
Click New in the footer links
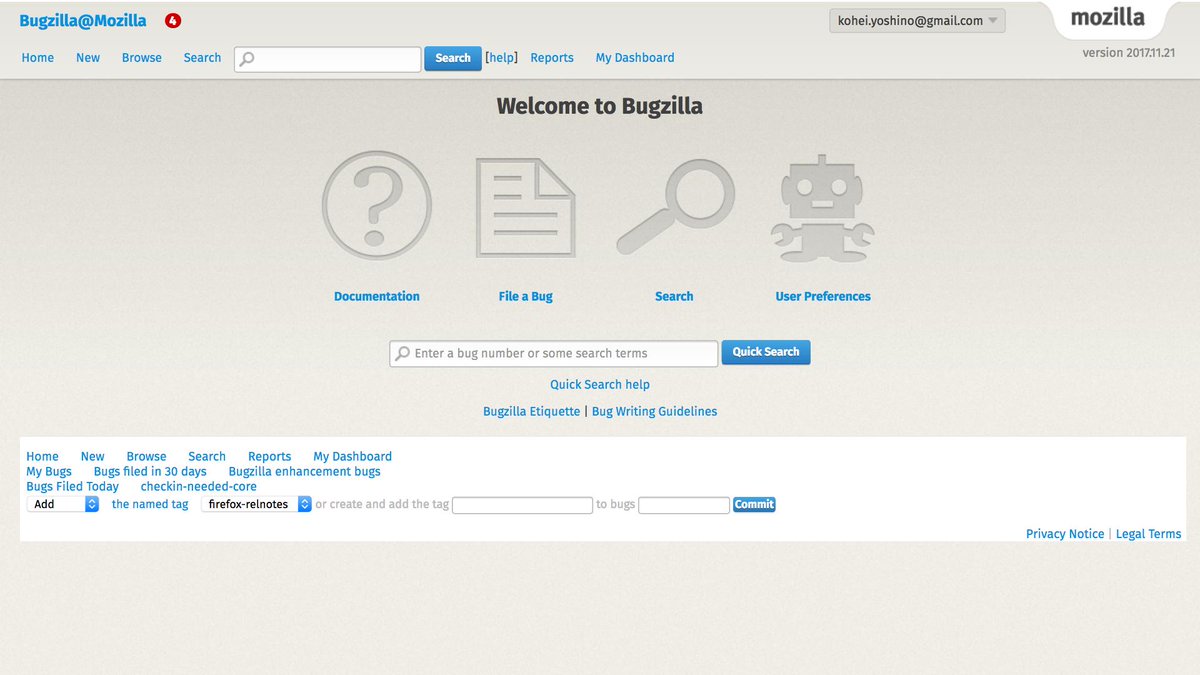point(92,456)
